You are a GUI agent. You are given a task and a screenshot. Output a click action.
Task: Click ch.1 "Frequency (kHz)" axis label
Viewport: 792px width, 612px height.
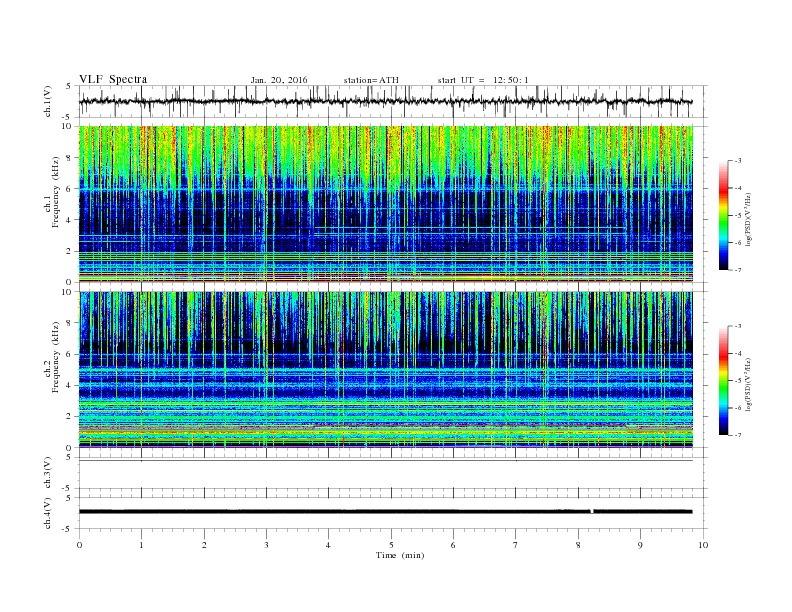tap(56, 193)
